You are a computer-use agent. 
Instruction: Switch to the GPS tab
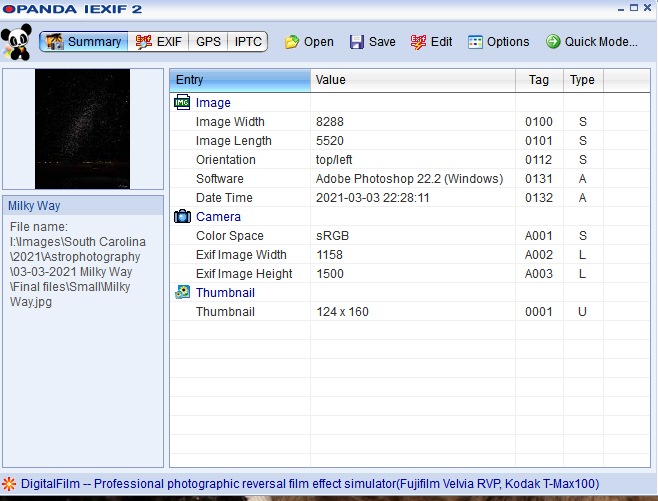(x=208, y=42)
